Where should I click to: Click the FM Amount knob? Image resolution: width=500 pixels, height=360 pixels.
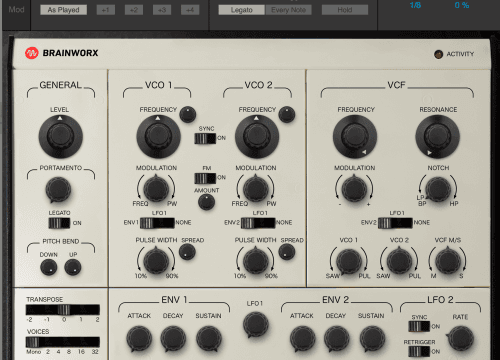pos(206,202)
